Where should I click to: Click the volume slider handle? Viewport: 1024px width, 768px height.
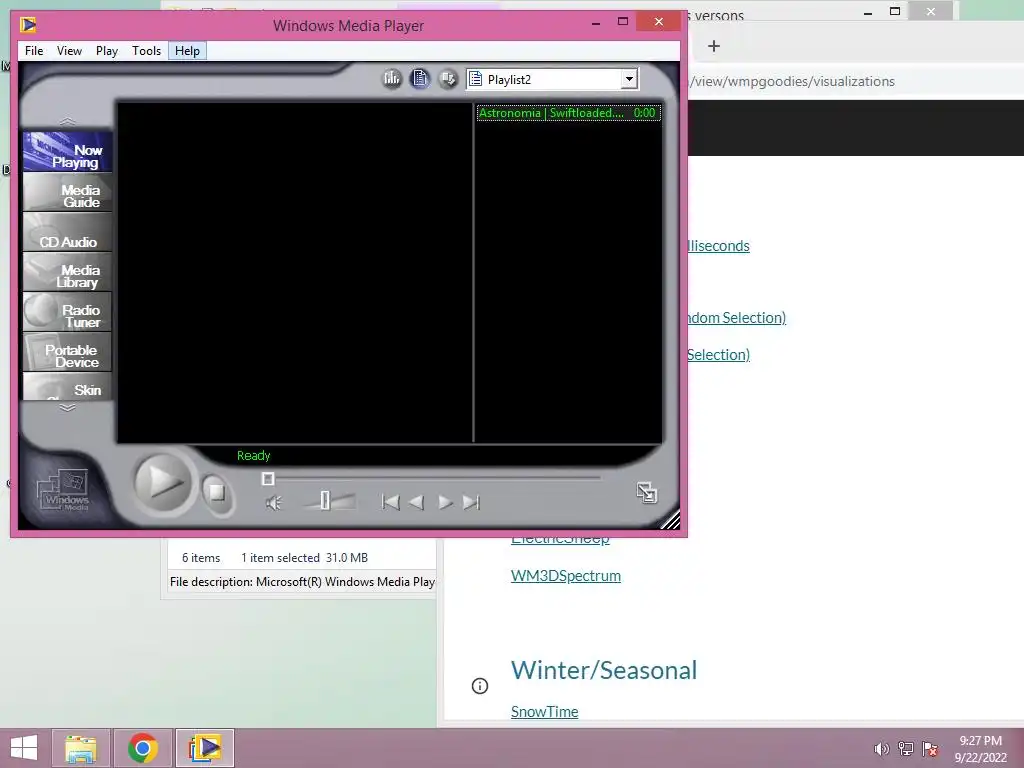pos(325,501)
